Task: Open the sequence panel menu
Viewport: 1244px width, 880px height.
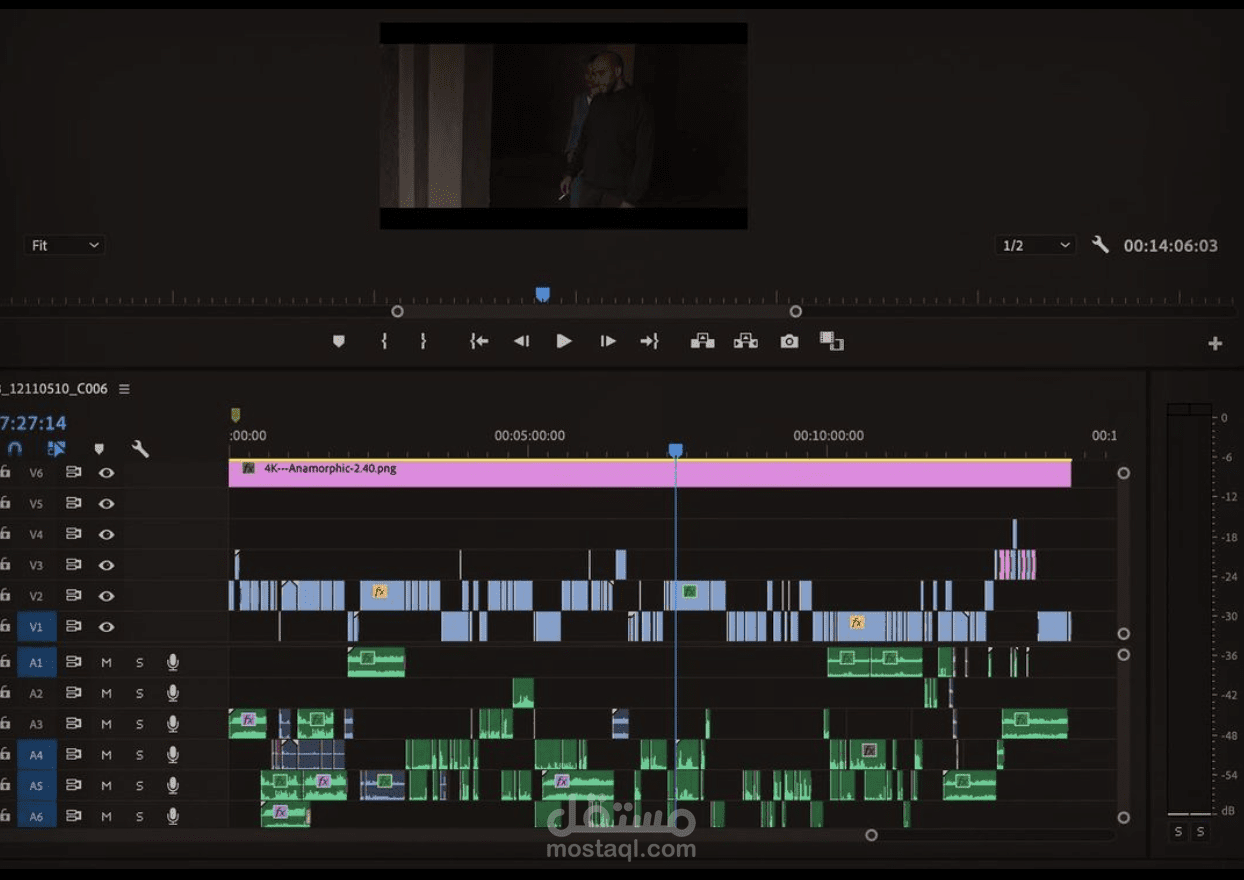Action: [124, 389]
